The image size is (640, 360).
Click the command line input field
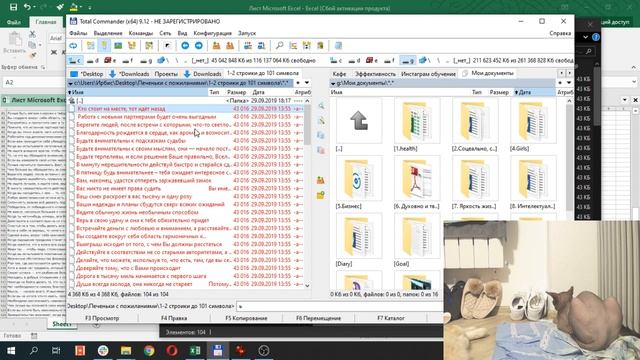[x=341, y=306]
